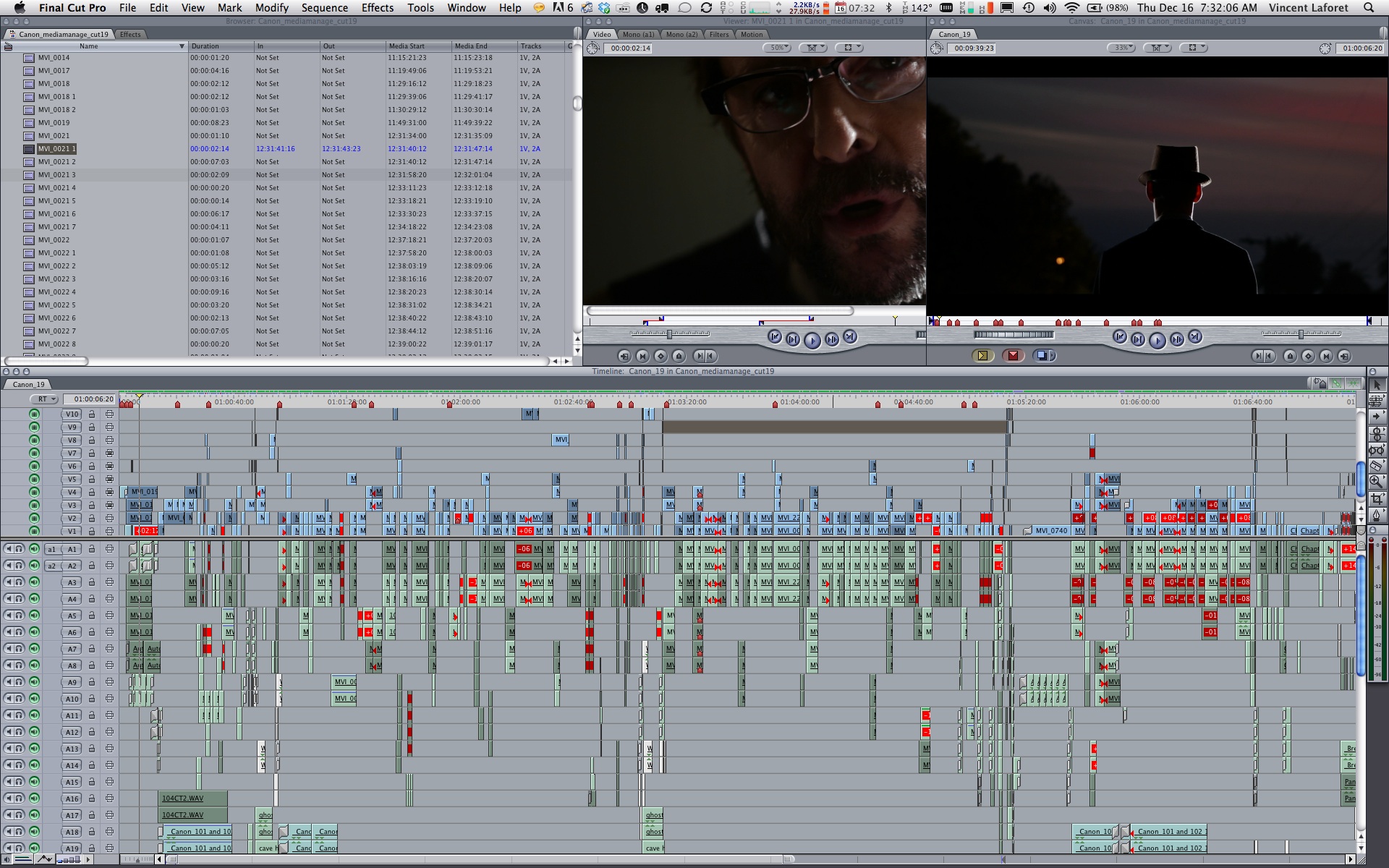This screenshot has height=868, width=1389.
Task: Click Match Frame button in the Viewer
Action: coord(624,356)
